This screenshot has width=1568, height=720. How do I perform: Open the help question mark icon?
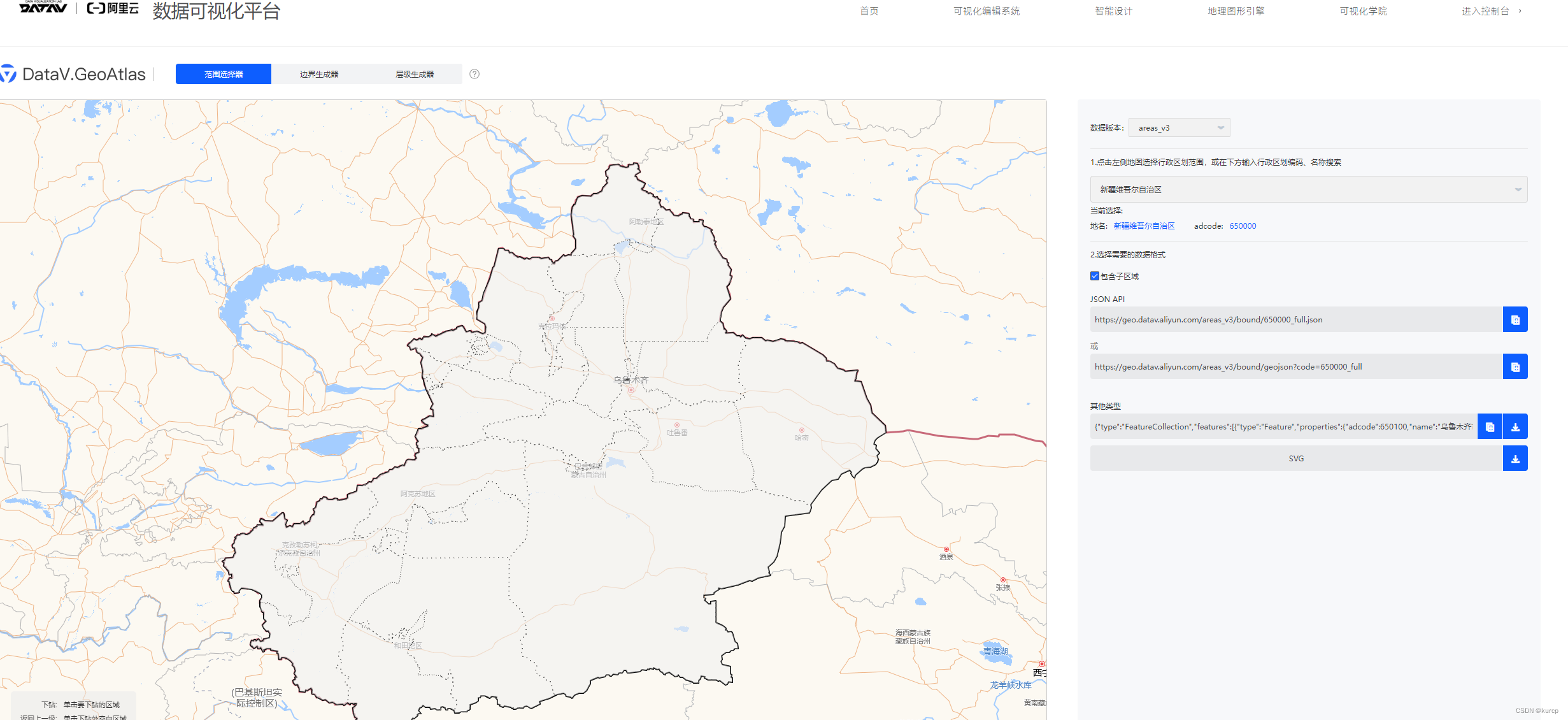point(474,74)
